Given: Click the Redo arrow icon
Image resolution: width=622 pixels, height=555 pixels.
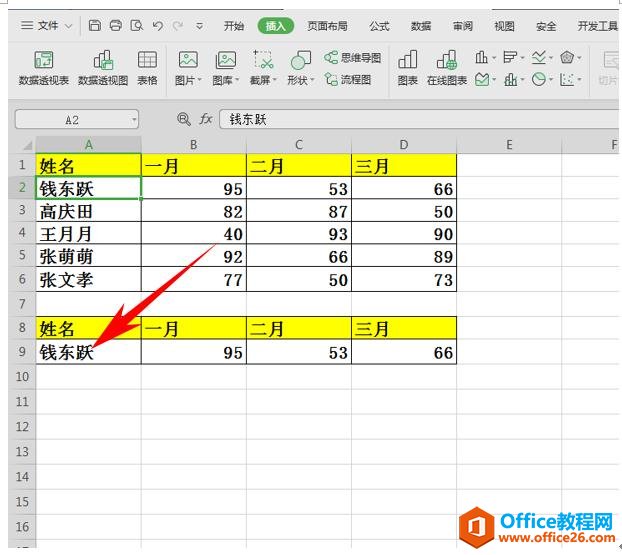Looking at the screenshot, I should pos(178,26).
